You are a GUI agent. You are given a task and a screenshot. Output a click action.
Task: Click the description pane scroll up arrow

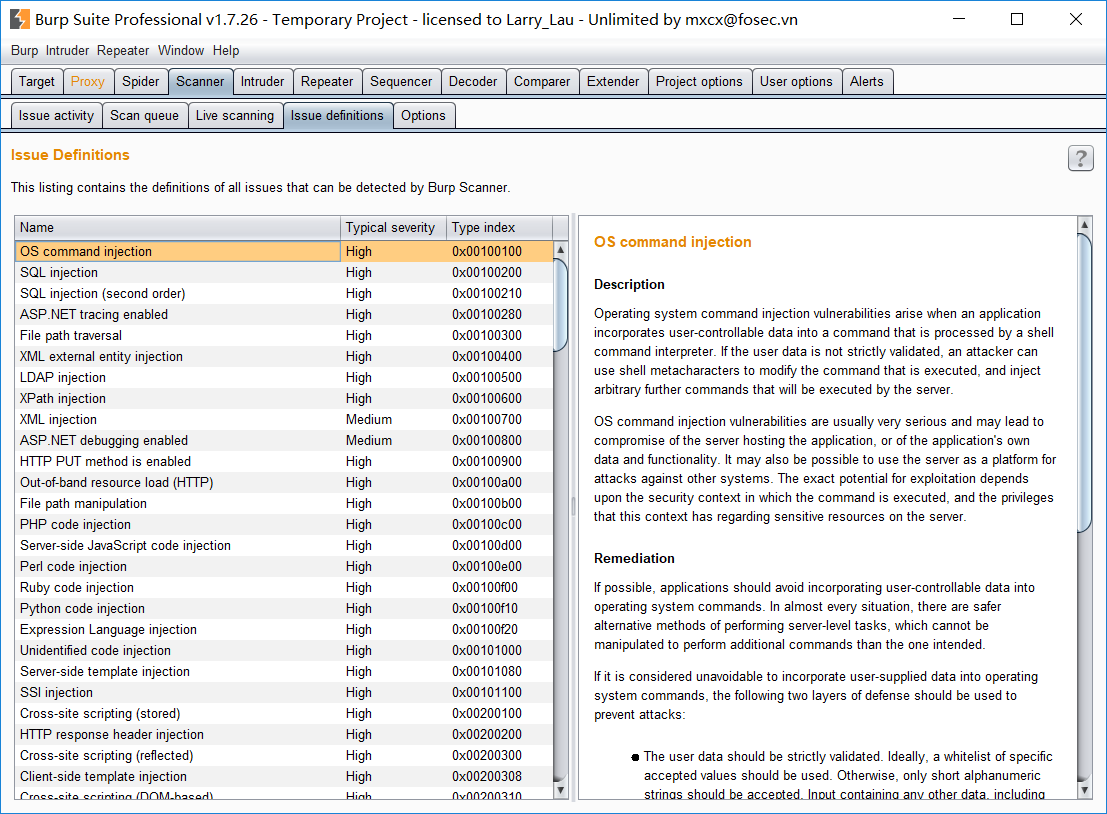(1084, 225)
